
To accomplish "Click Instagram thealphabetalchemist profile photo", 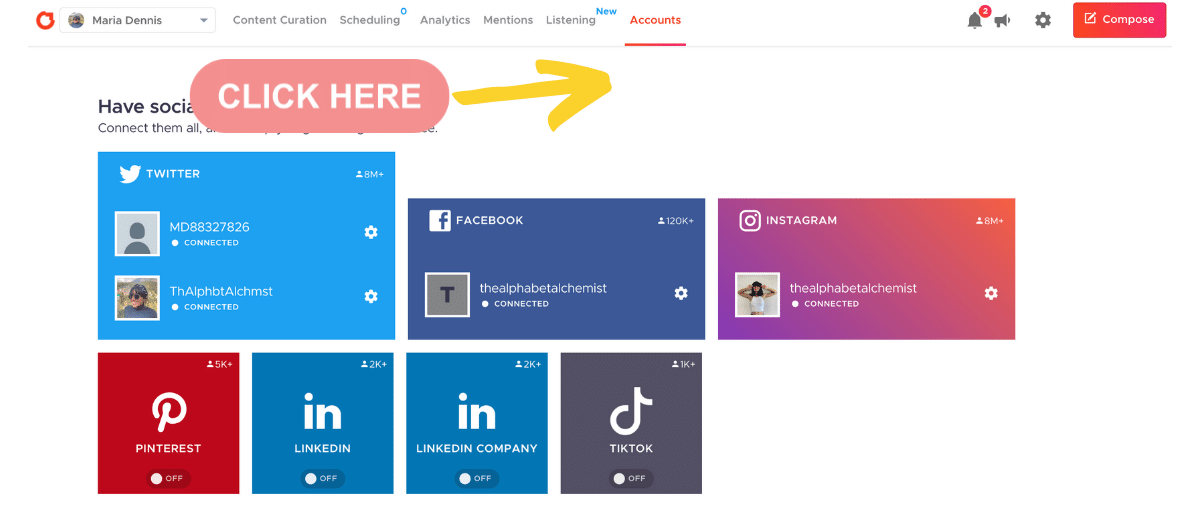I will pyautogui.click(x=757, y=295).
